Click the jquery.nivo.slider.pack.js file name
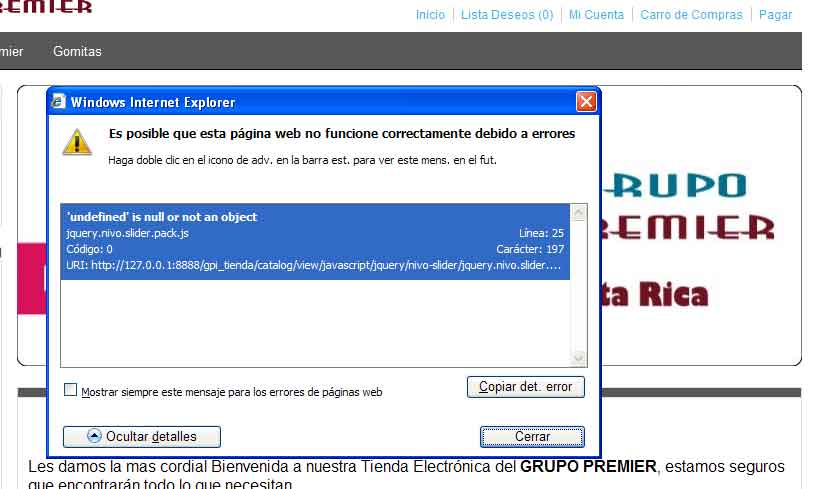832x489 pixels. click(127, 233)
